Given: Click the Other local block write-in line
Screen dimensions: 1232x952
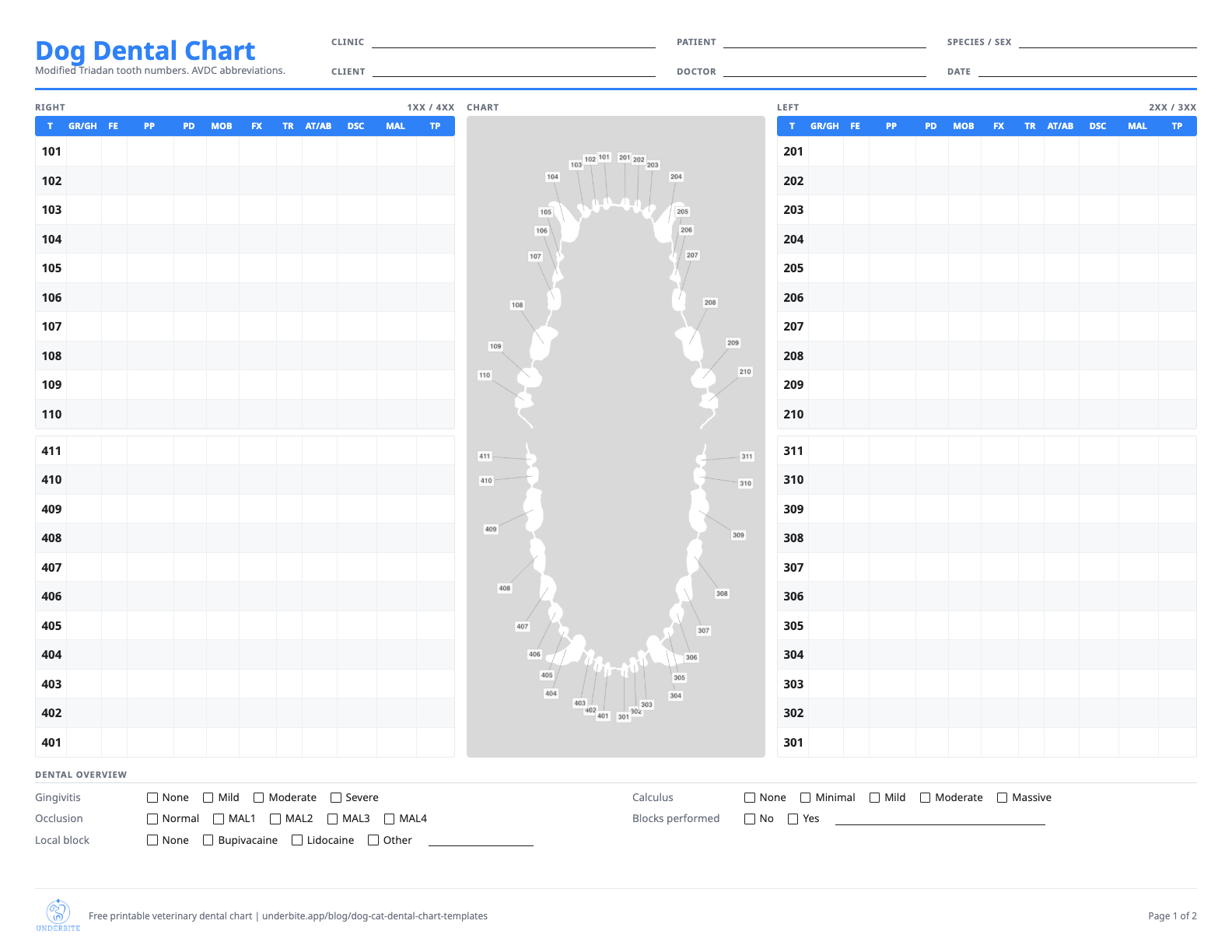Looking at the screenshot, I should pos(481,841).
